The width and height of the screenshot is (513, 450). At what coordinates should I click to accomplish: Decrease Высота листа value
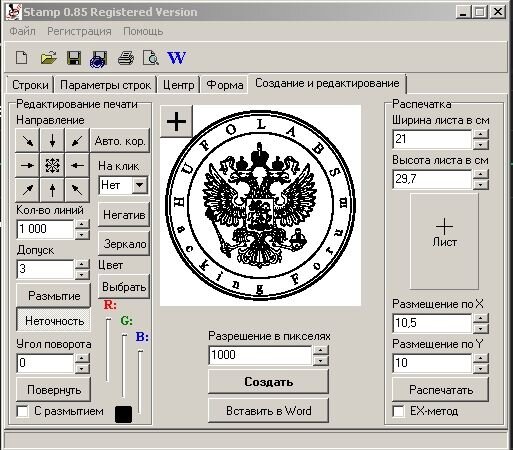coord(480,184)
